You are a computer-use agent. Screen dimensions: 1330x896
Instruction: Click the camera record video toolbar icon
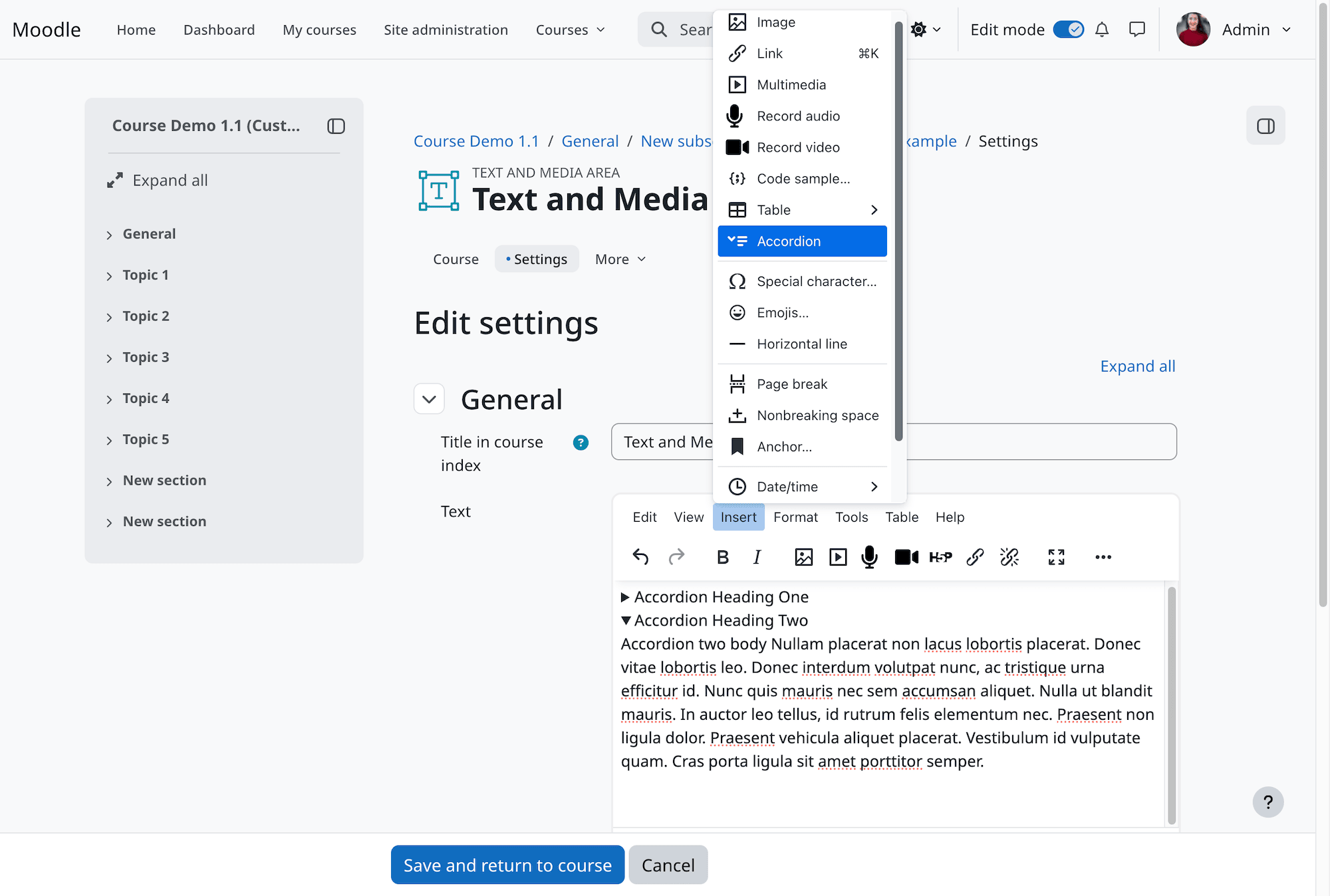pos(906,557)
